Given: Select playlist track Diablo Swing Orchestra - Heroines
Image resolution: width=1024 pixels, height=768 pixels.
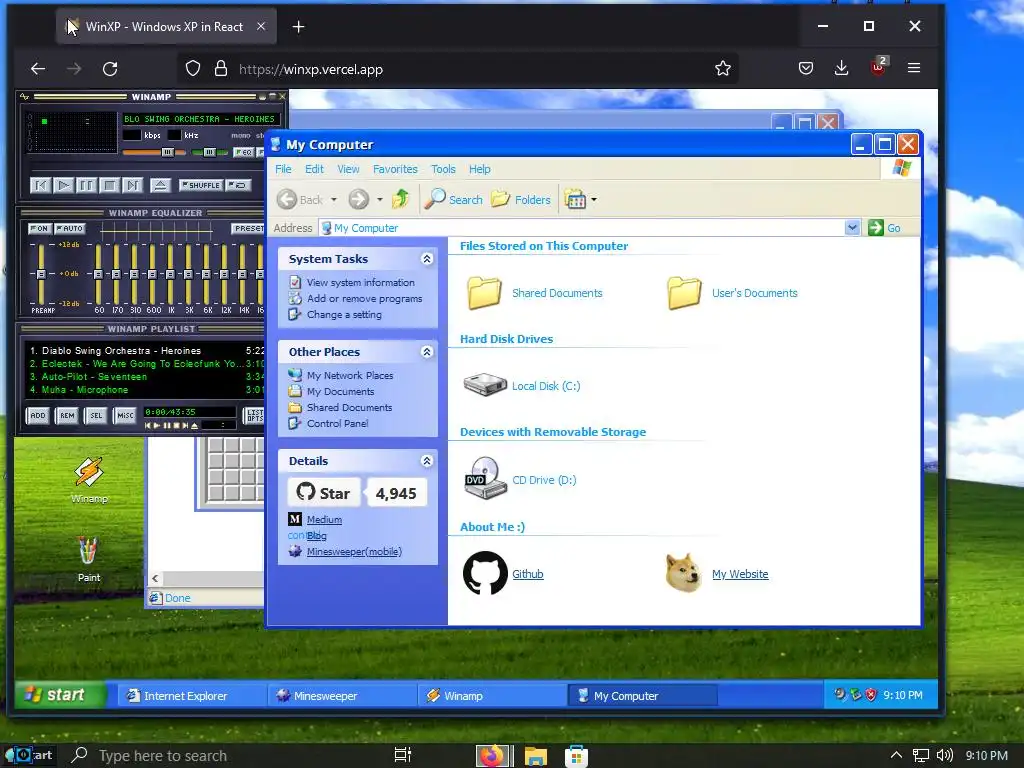Looking at the screenshot, I should click(147, 351).
